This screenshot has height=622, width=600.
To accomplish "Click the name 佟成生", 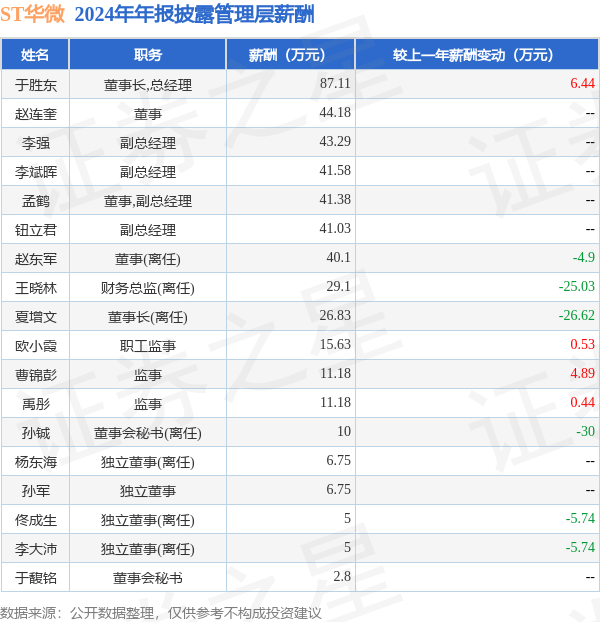I will (x=36, y=520).
